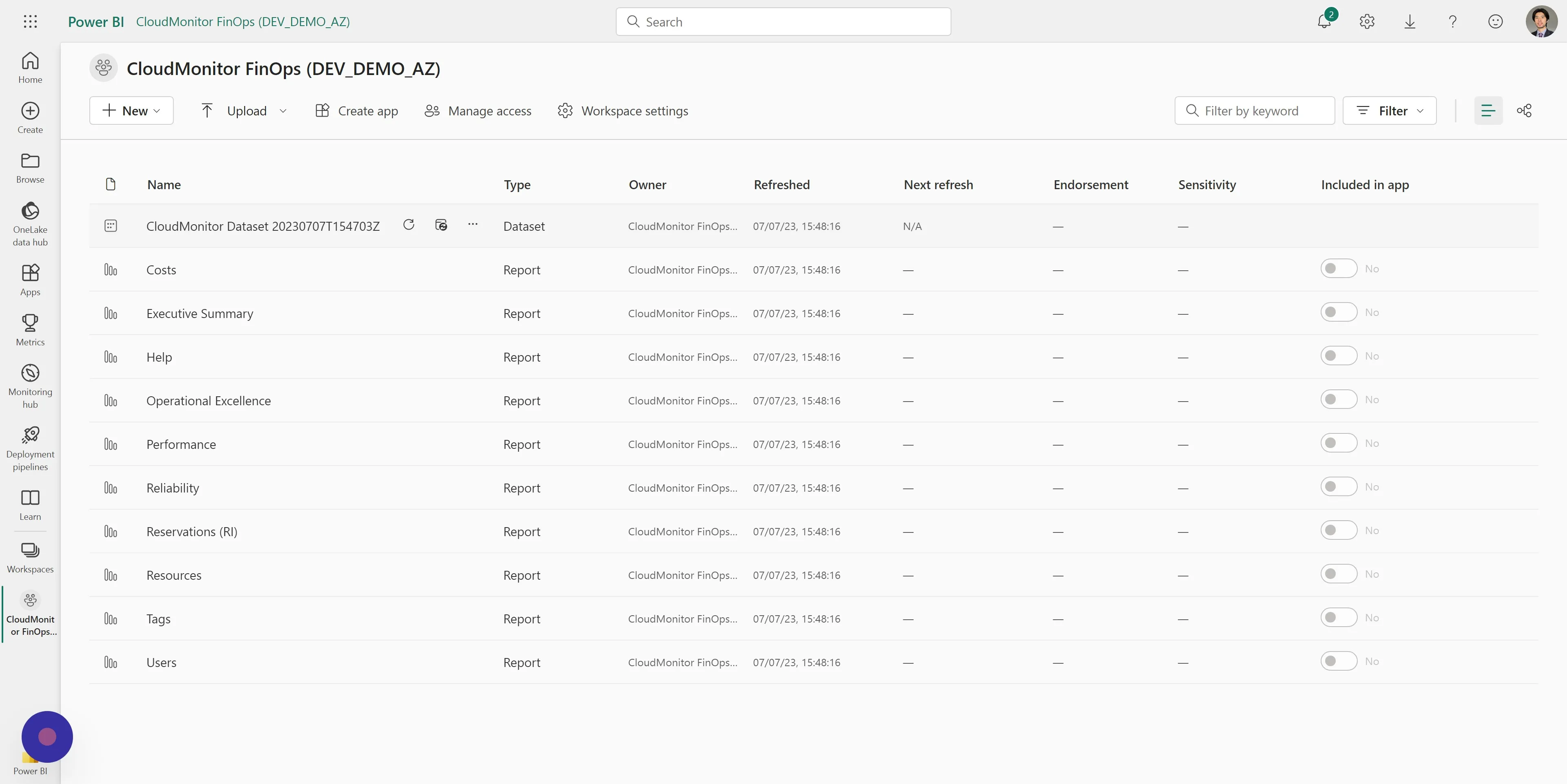1567x784 pixels.
Task: Open the Executive Summary report
Action: (199, 314)
